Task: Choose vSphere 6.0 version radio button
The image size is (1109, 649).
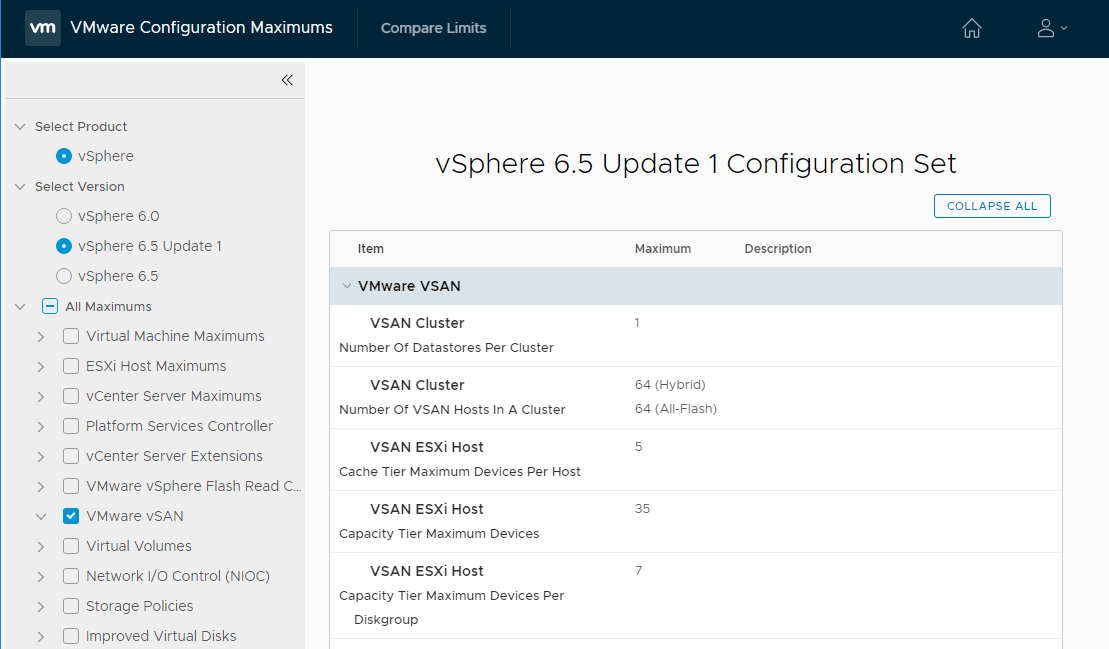Action: [x=64, y=216]
